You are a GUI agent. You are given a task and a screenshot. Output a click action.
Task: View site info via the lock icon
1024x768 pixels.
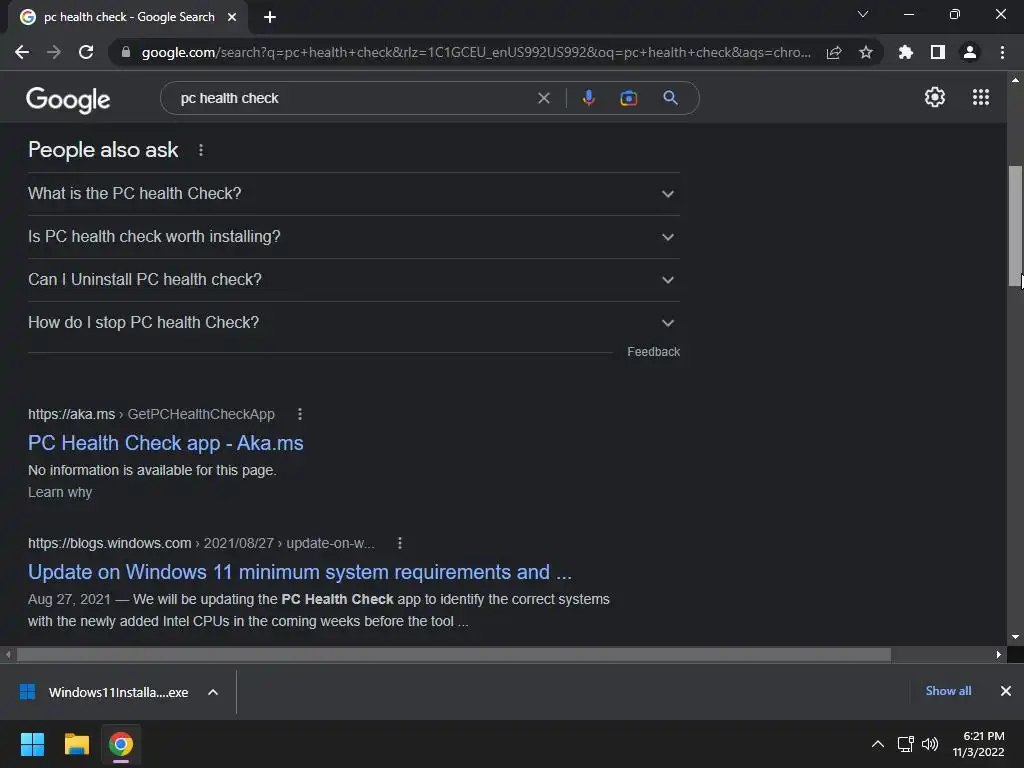[125, 52]
